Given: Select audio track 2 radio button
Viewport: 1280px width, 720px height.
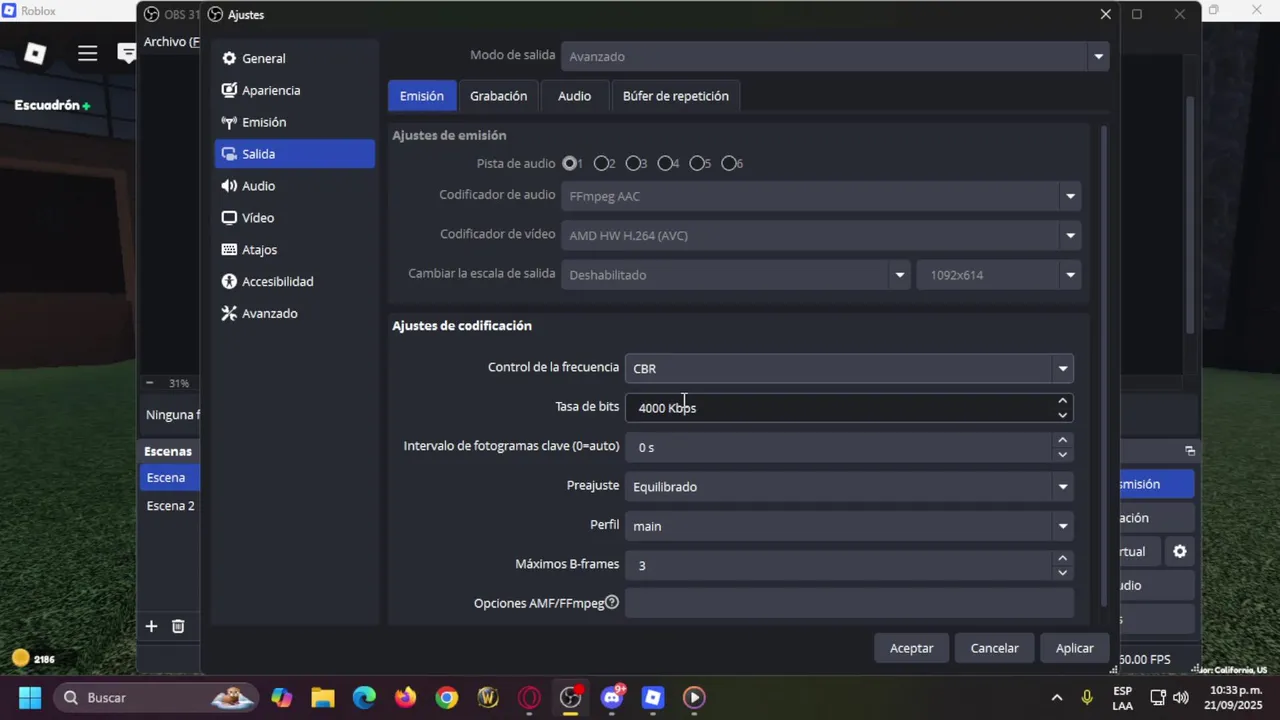Looking at the screenshot, I should tap(601, 163).
